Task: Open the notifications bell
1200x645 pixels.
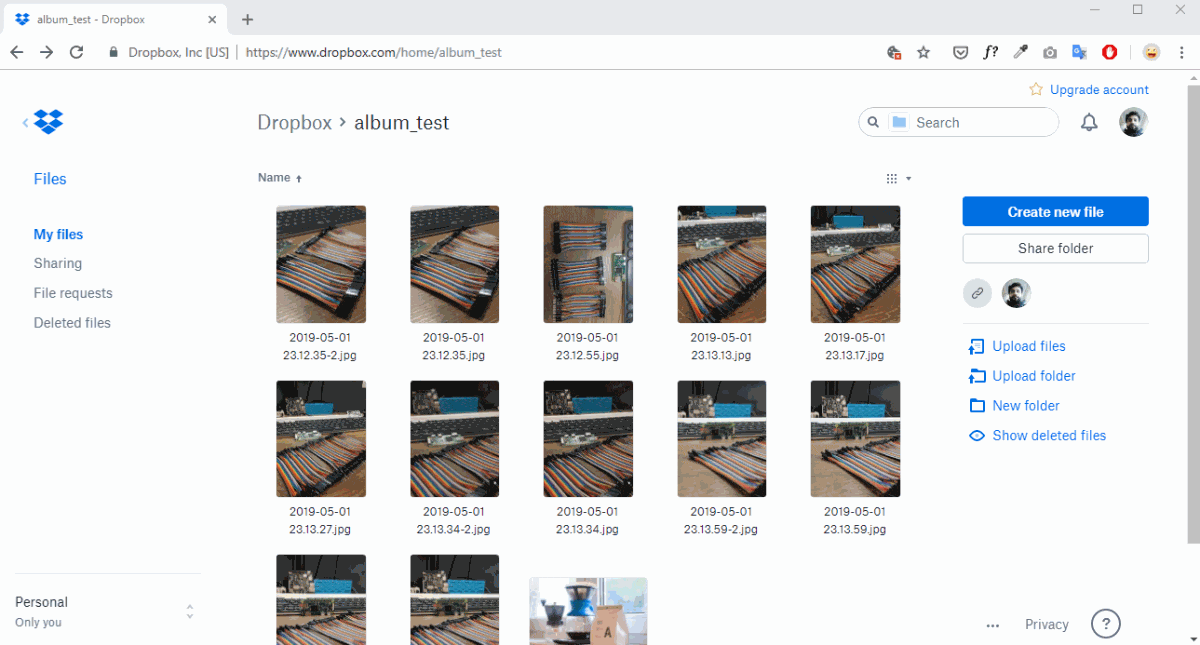Action: (1089, 122)
